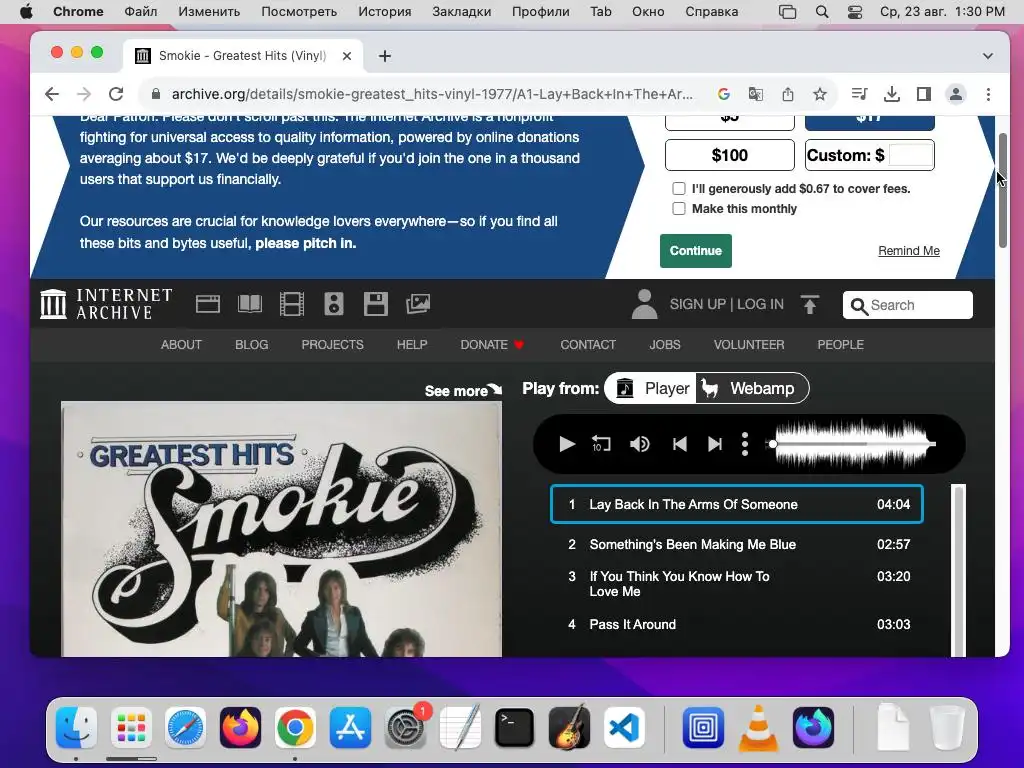Go back in Chrome
This screenshot has width=1024, height=768.
(x=52, y=94)
